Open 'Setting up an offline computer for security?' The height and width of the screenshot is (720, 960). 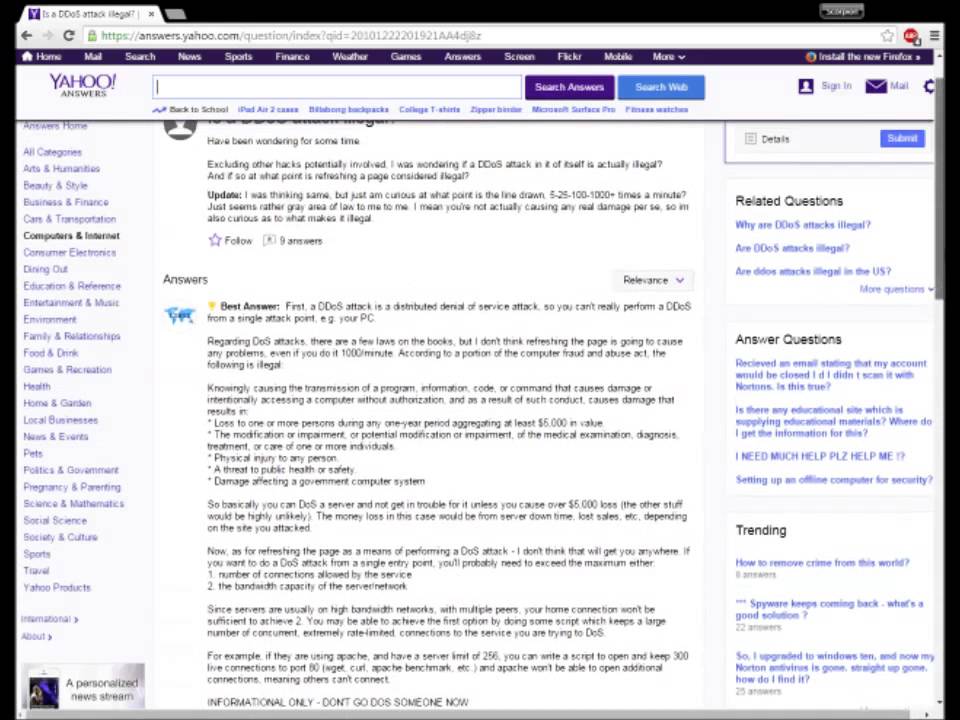click(834, 479)
